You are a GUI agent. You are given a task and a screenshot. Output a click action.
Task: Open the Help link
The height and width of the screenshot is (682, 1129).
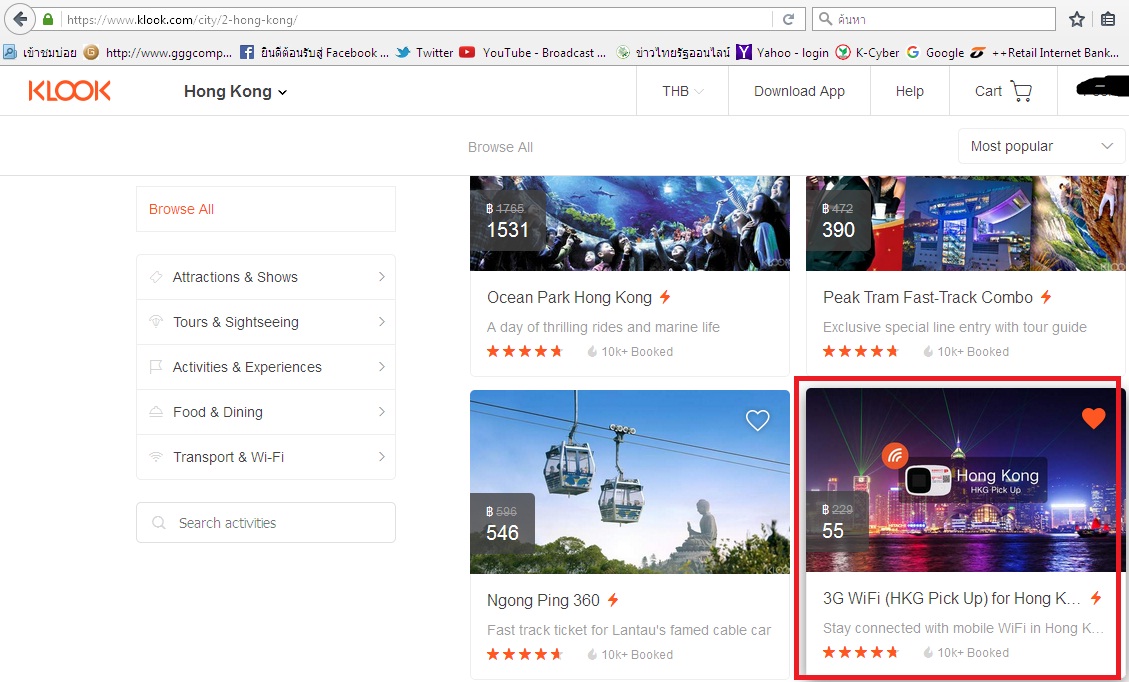909,91
